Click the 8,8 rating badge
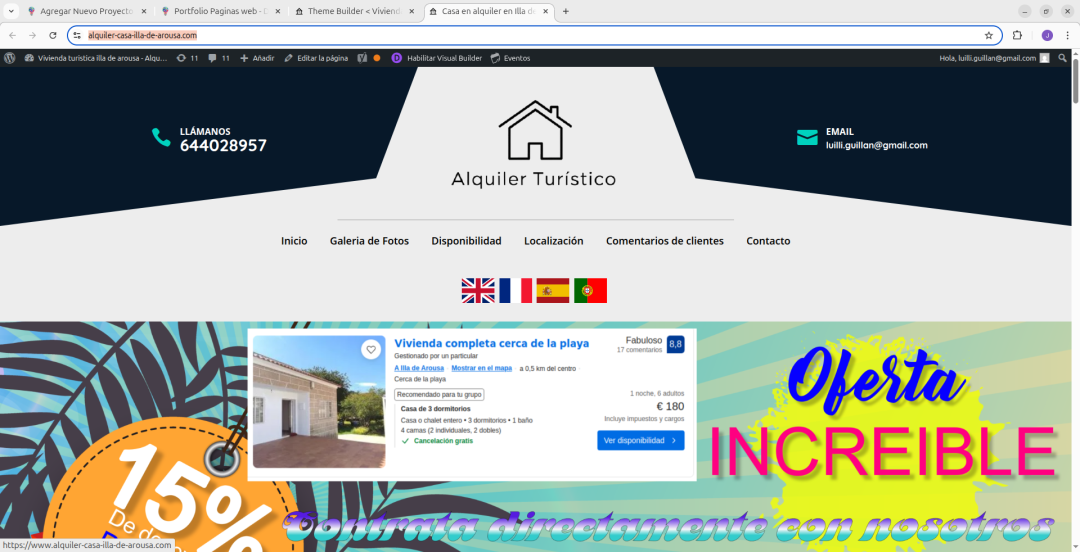This screenshot has height=552, width=1080. click(x=676, y=344)
